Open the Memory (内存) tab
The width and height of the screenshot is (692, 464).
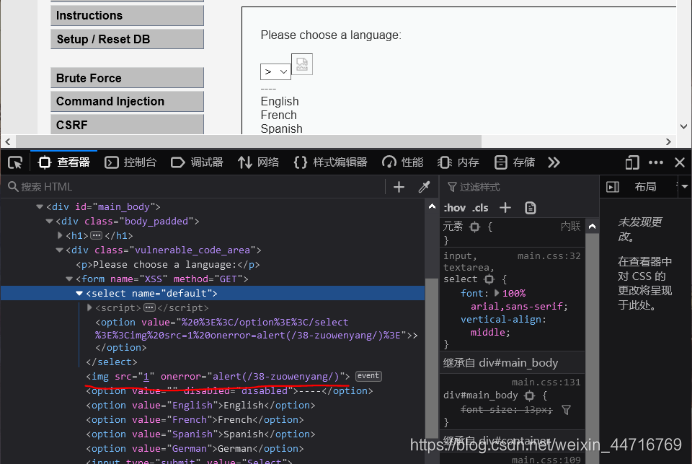tap(459, 162)
